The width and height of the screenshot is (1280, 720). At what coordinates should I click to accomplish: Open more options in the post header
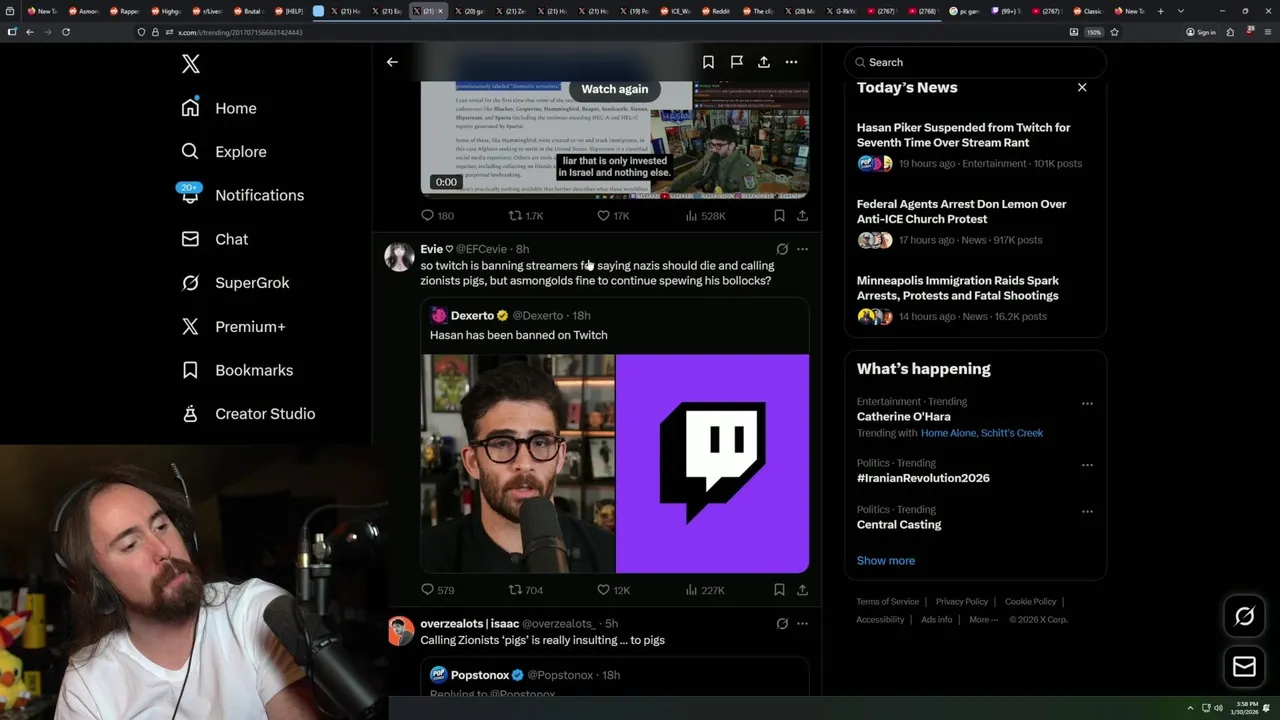[x=791, y=62]
